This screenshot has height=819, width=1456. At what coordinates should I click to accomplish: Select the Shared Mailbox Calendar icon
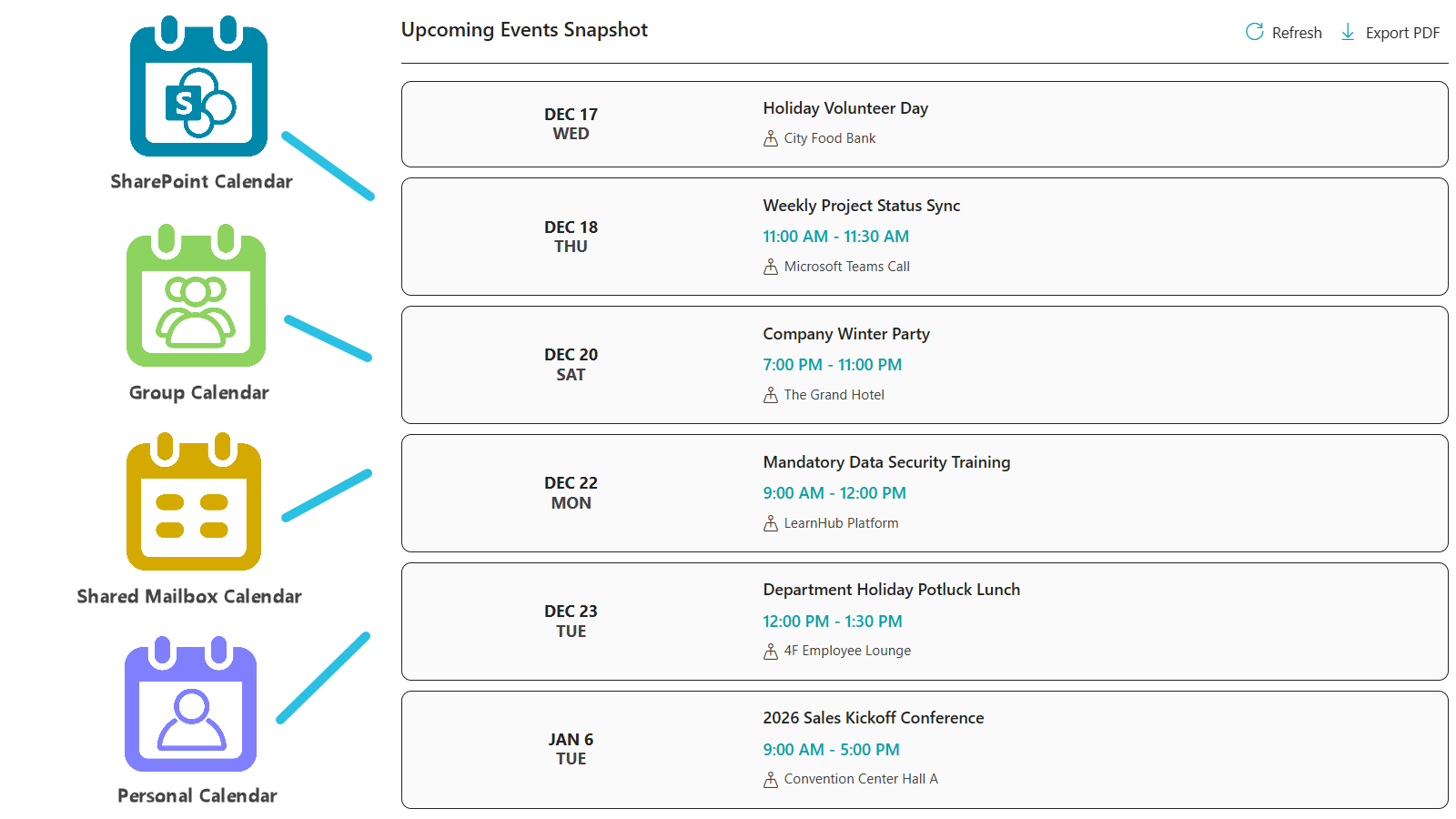pyautogui.click(x=195, y=505)
